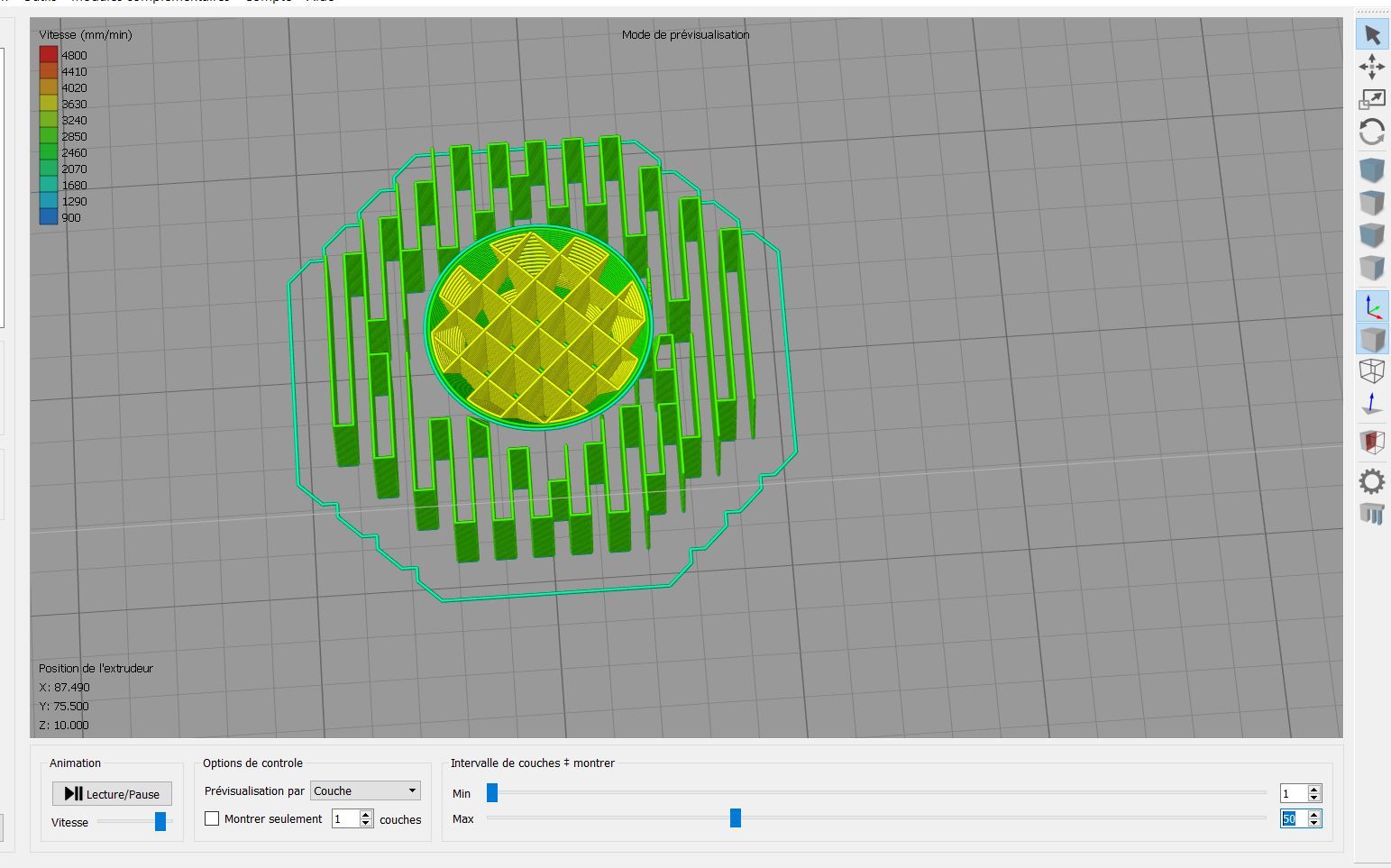Click the red 4800 speed legend swatch

[x=49, y=54]
